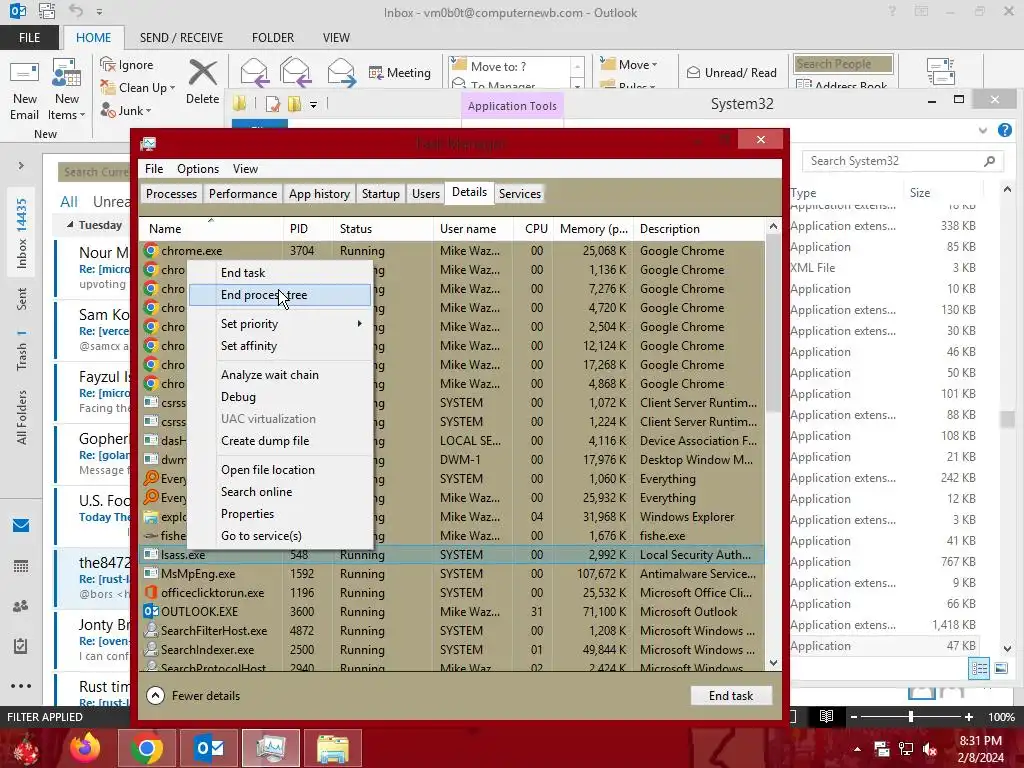Click All filter in Outlook message list
Viewport: 1024px width, 768px height.
[69, 202]
